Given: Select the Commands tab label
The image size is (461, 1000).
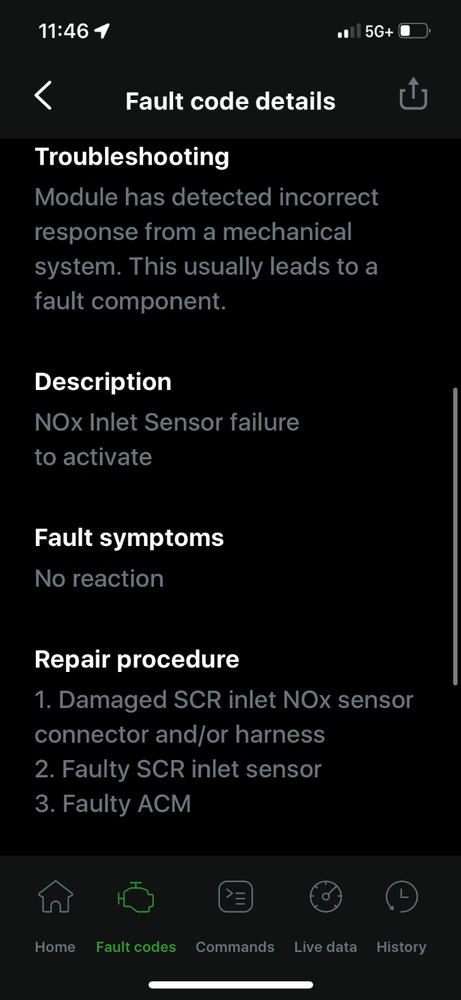Looking at the screenshot, I should pyautogui.click(x=235, y=947).
